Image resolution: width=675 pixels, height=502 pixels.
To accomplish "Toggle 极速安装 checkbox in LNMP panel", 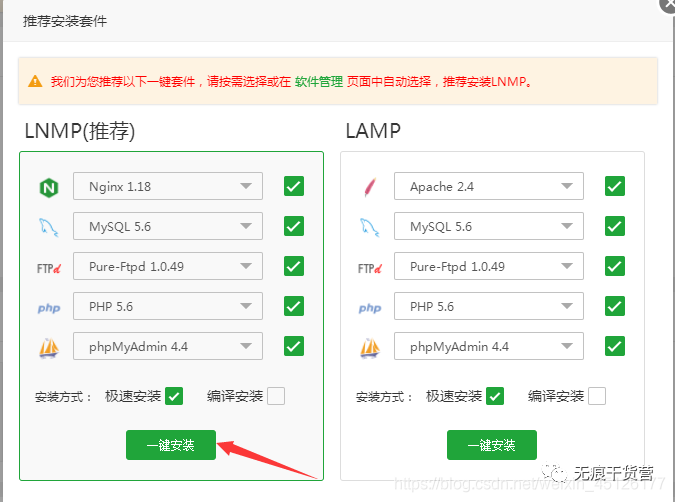I will (174, 396).
